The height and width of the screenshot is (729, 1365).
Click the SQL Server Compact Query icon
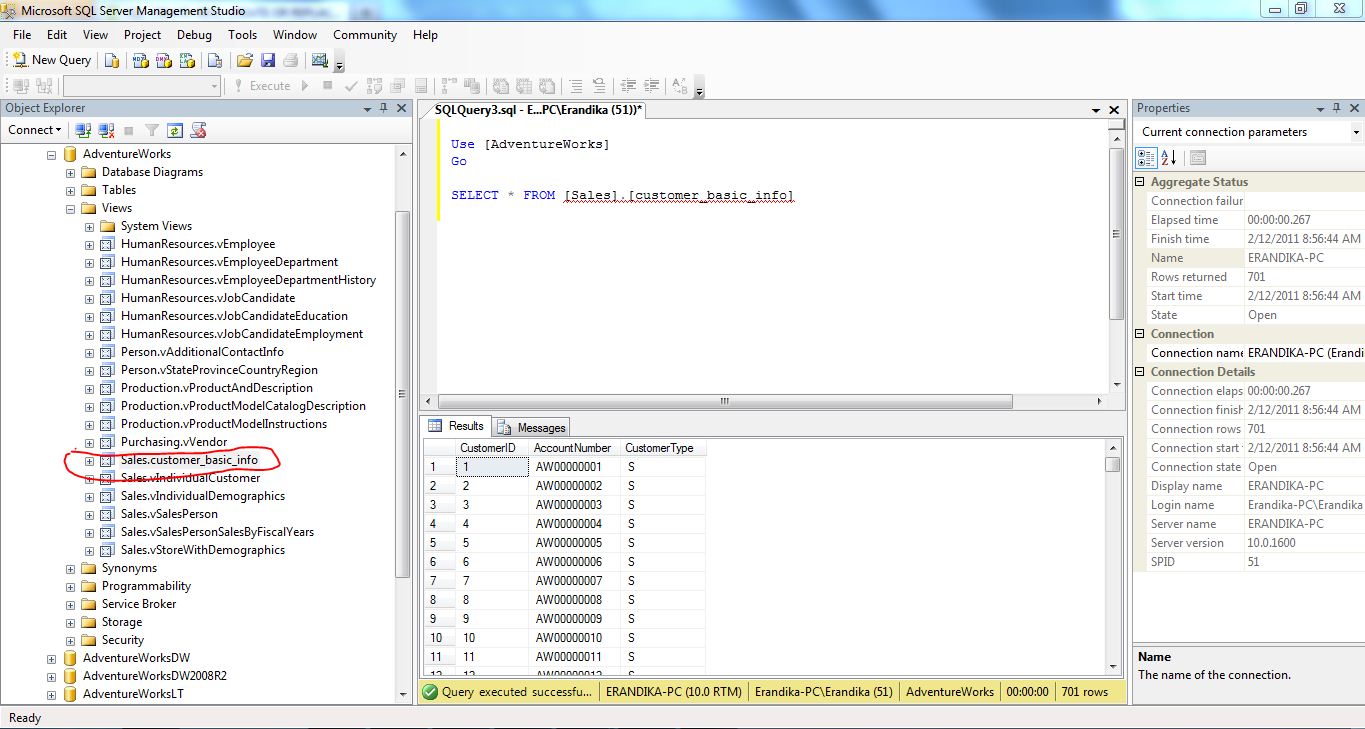(x=214, y=60)
